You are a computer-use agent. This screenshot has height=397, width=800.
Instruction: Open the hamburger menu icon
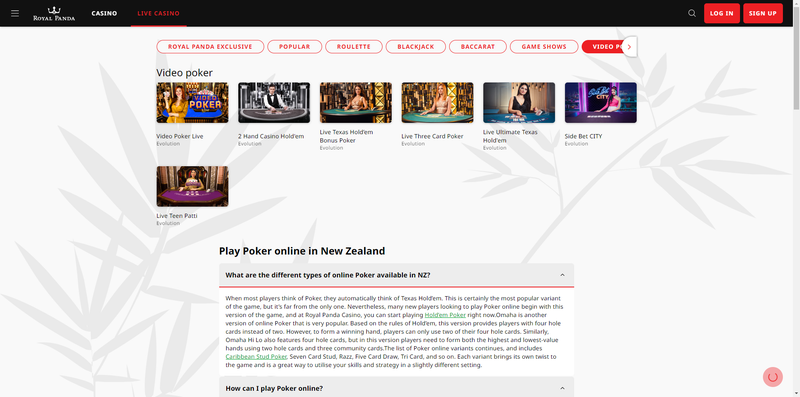pyautogui.click(x=15, y=13)
